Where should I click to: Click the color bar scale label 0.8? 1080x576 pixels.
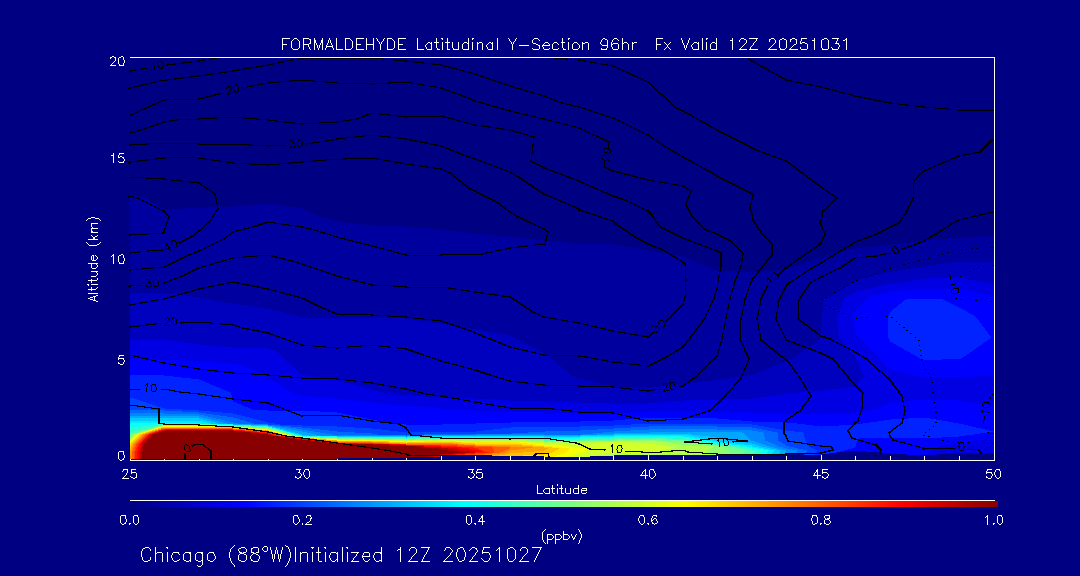821,520
